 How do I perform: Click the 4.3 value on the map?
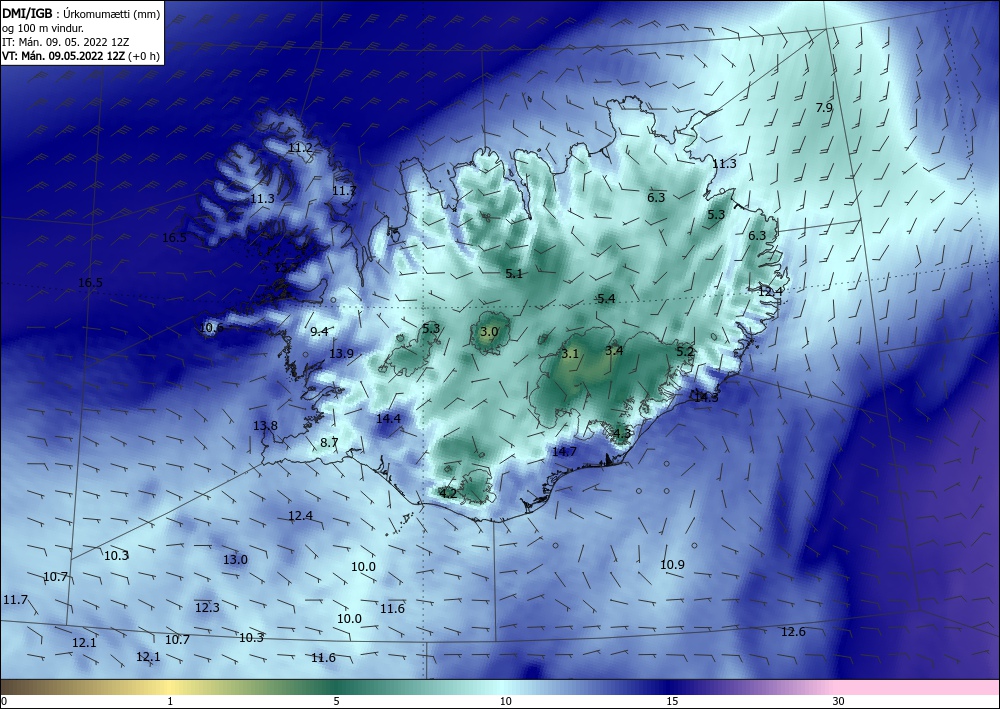pyautogui.click(x=622, y=434)
